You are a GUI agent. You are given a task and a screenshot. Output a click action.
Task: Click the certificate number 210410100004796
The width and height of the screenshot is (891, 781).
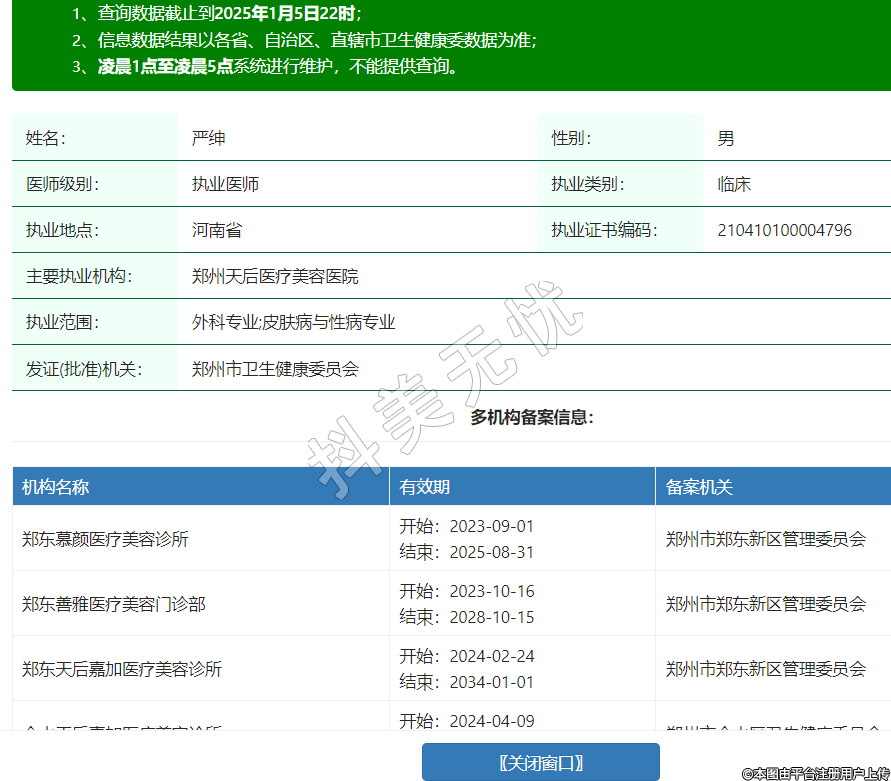pos(784,230)
